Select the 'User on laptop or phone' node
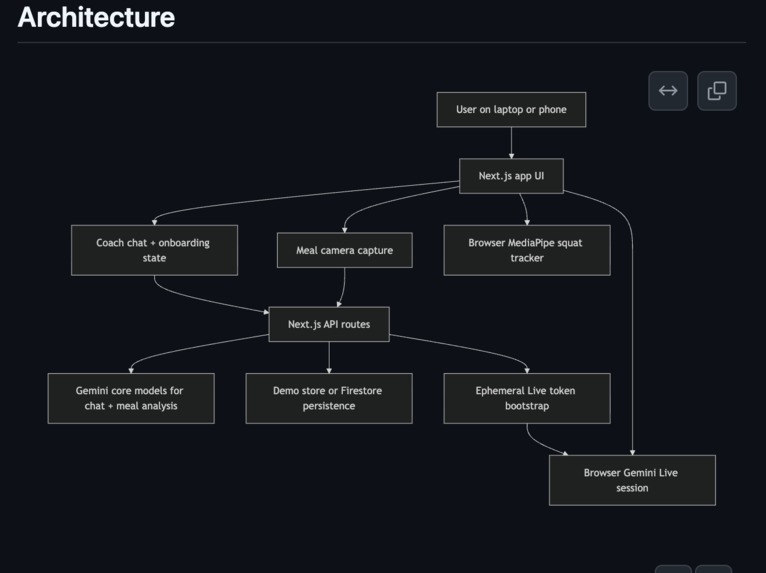766x573 pixels. click(511, 109)
